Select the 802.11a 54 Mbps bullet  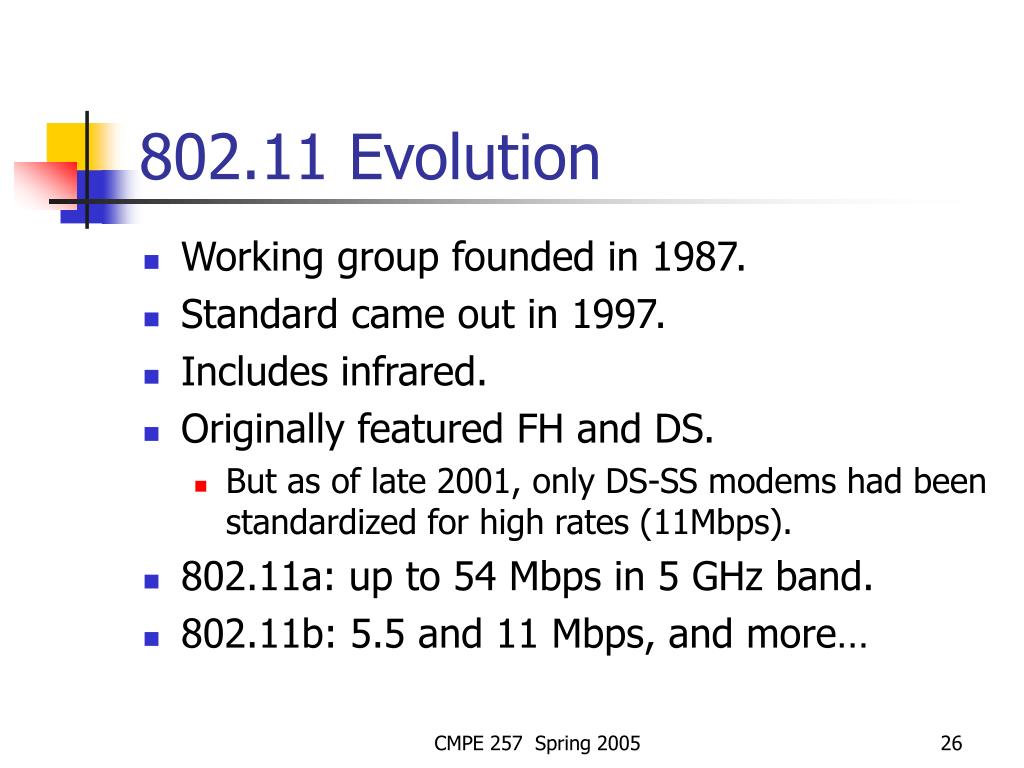coord(526,577)
